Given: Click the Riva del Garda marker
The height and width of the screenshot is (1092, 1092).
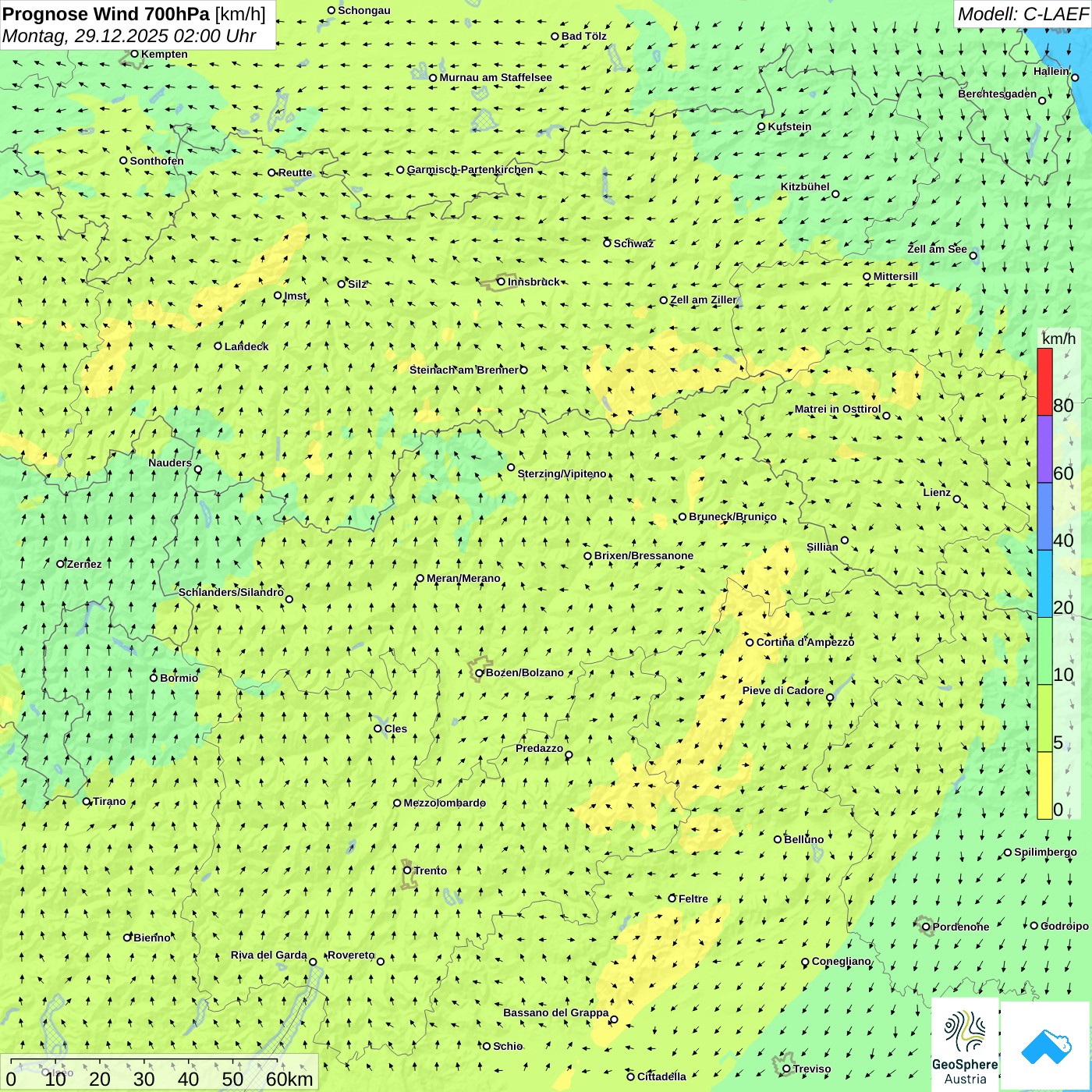Looking at the screenshot, I should 313,962.
